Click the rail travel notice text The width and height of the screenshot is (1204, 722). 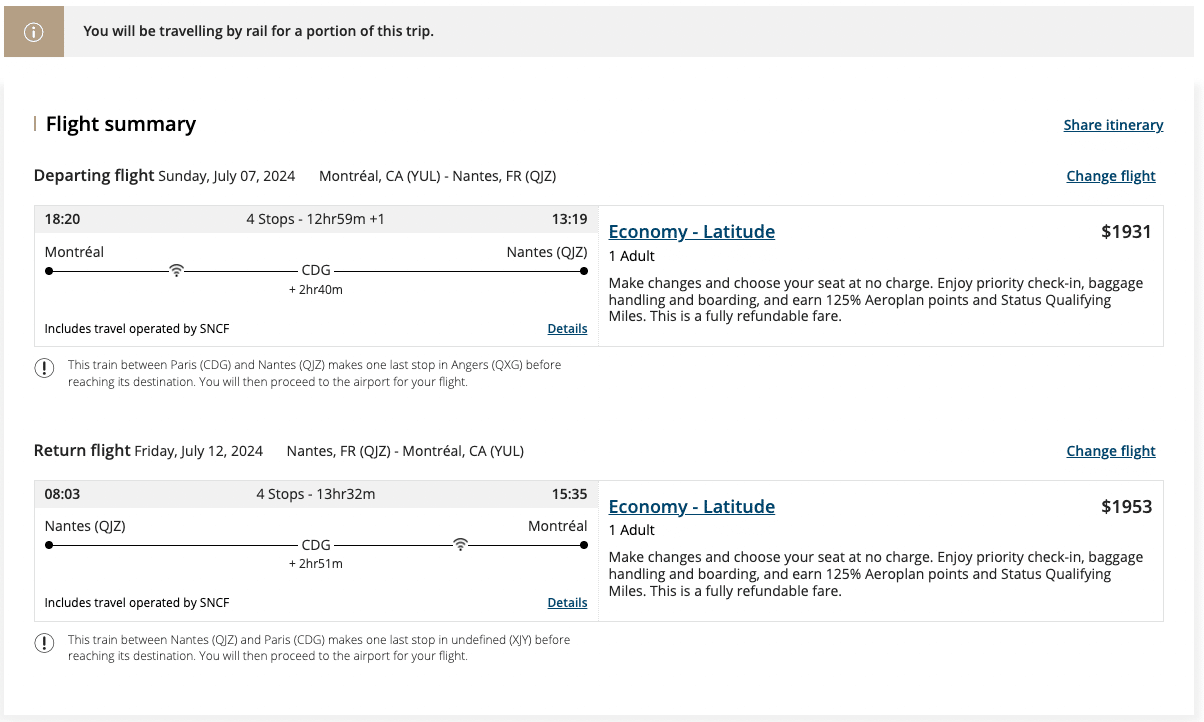click(x=258, y=31)
